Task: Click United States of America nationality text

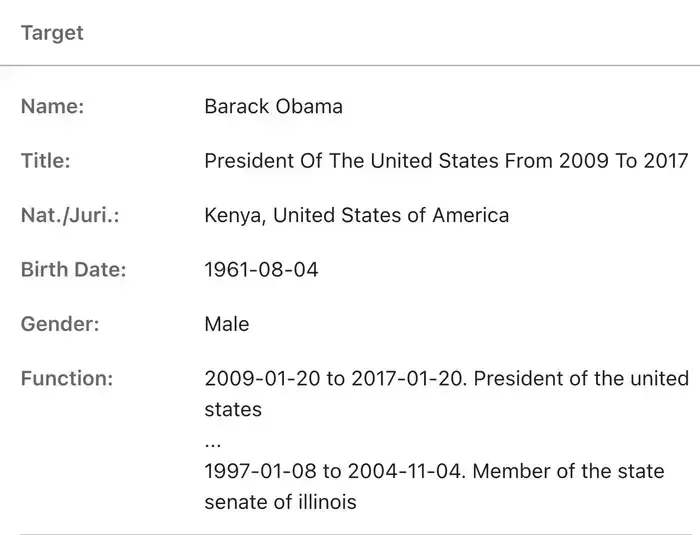Action: point(391,215)
